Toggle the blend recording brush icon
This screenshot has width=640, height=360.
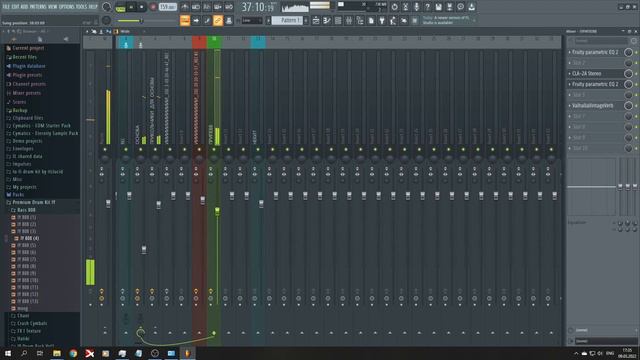pos(207,20)
